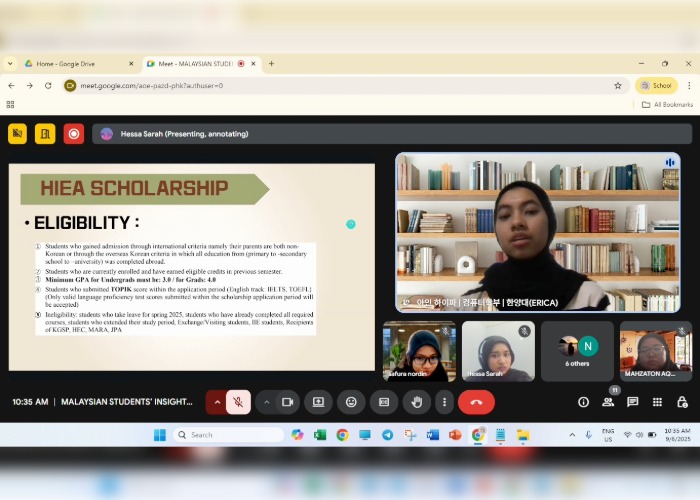Lower the raised hand button

(417, 402)
